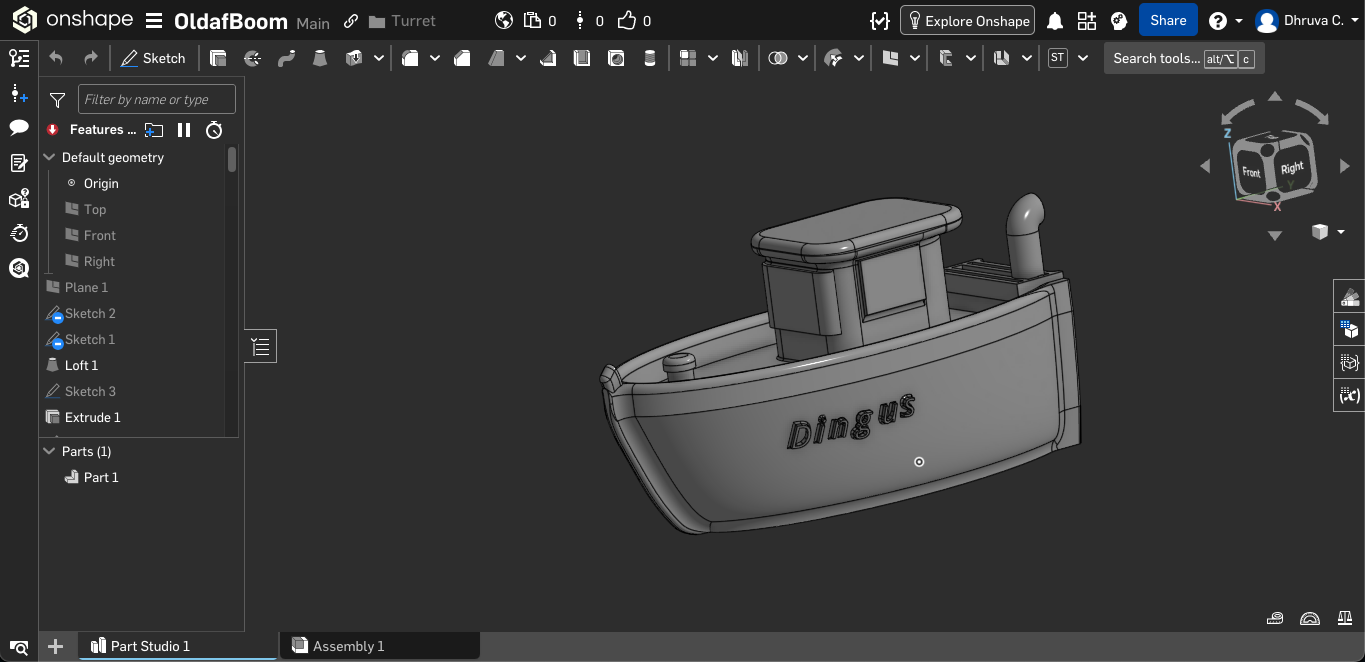The height and width of the screenshot is (662, 1365).
Task: Open the Appearance panel icon
Action: (x=1349, y=296)
